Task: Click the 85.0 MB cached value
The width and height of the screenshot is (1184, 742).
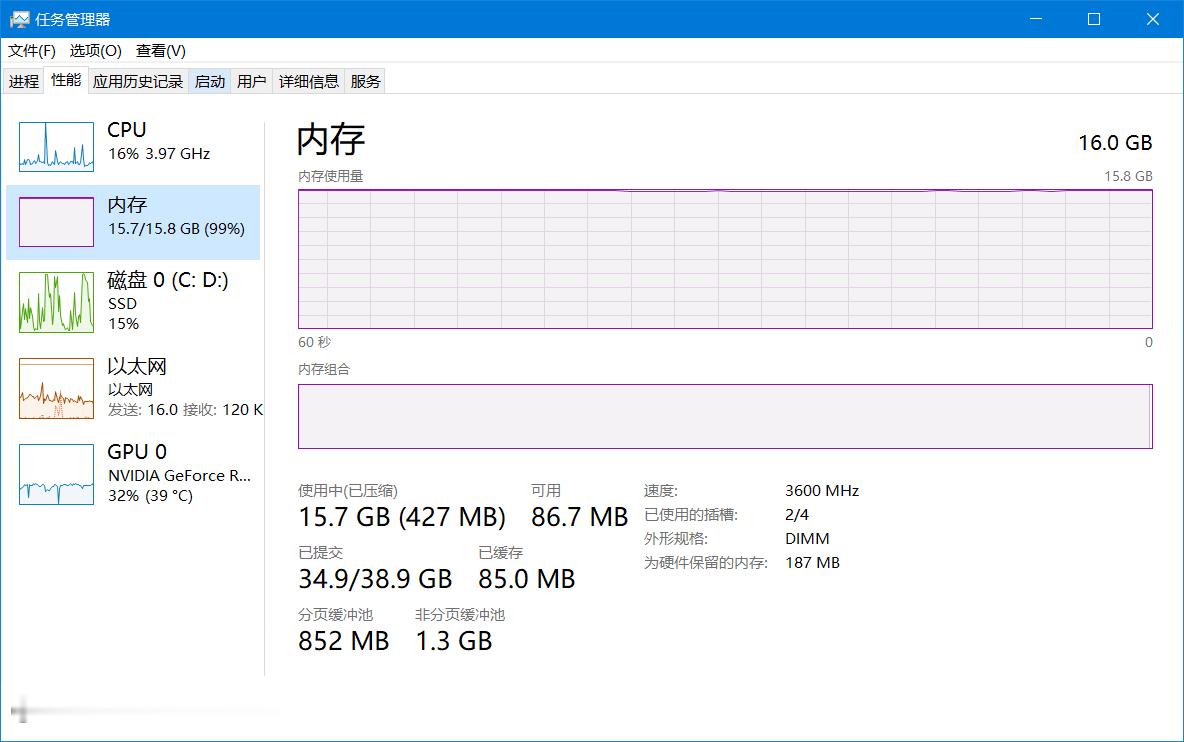Action: (526, 579)
